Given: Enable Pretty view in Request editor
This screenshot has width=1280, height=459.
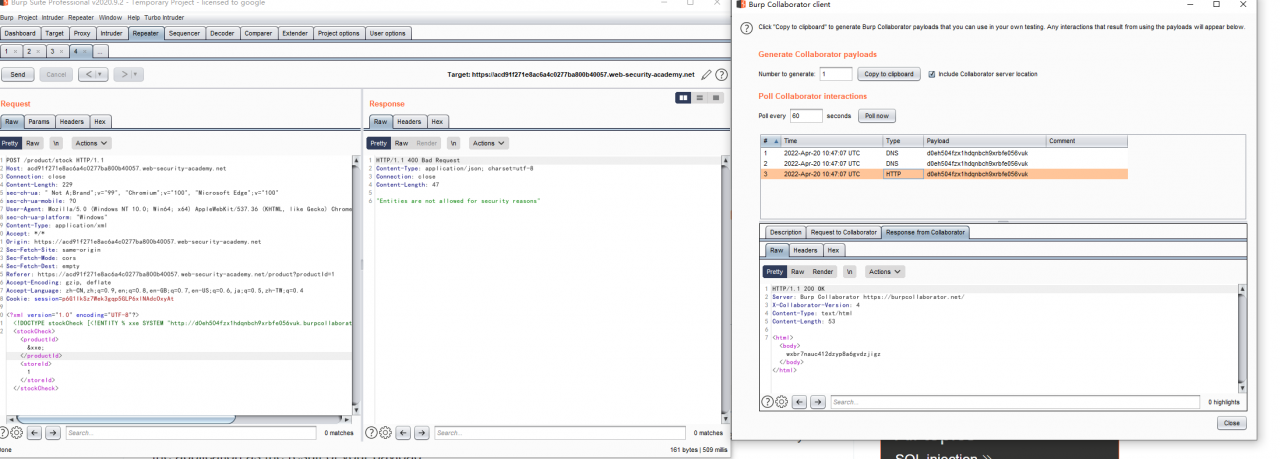Looking at the screenshot, I should (x=10, y=143).
